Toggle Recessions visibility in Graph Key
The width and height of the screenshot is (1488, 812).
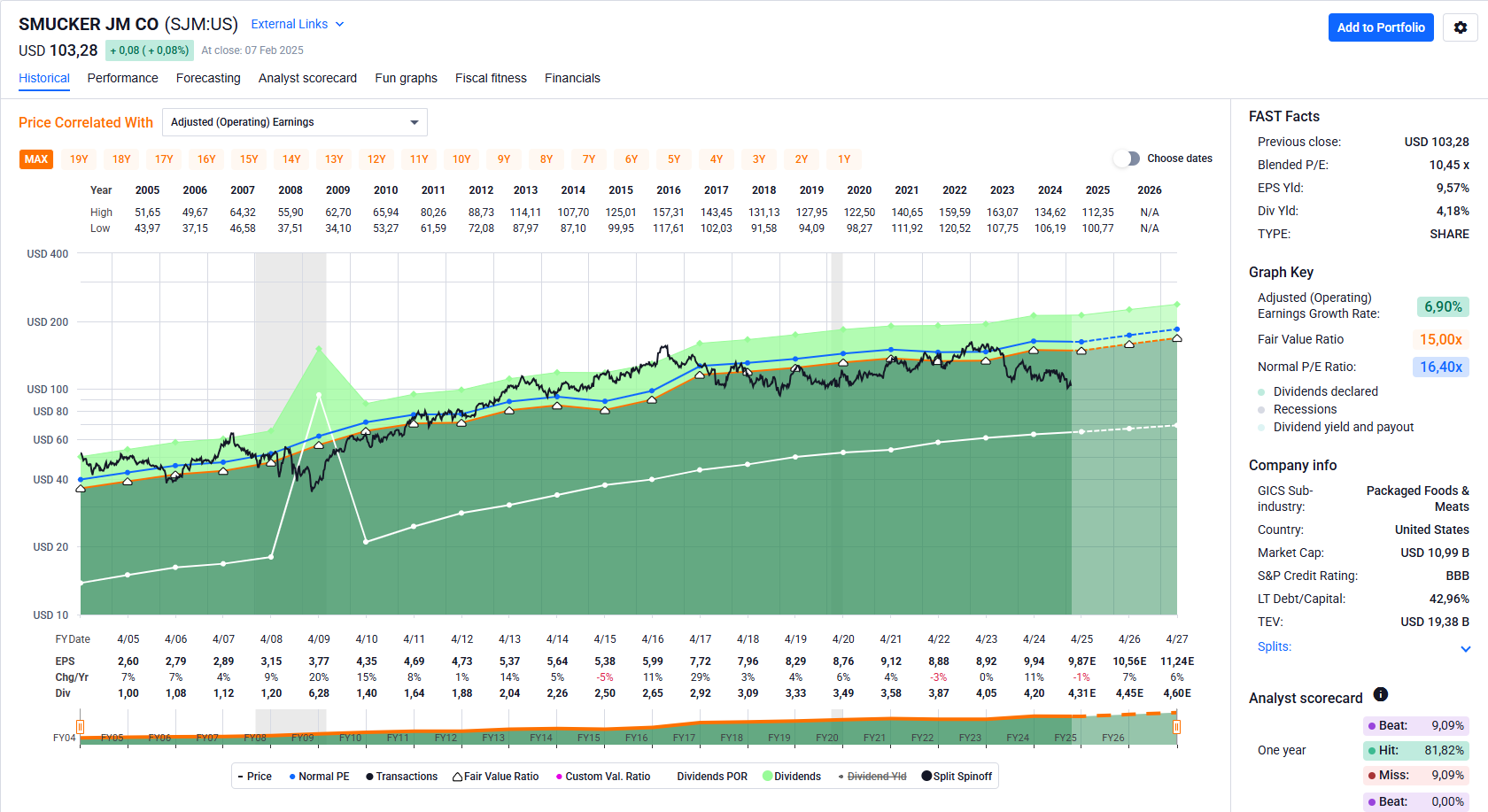[x=1261, y=409]
